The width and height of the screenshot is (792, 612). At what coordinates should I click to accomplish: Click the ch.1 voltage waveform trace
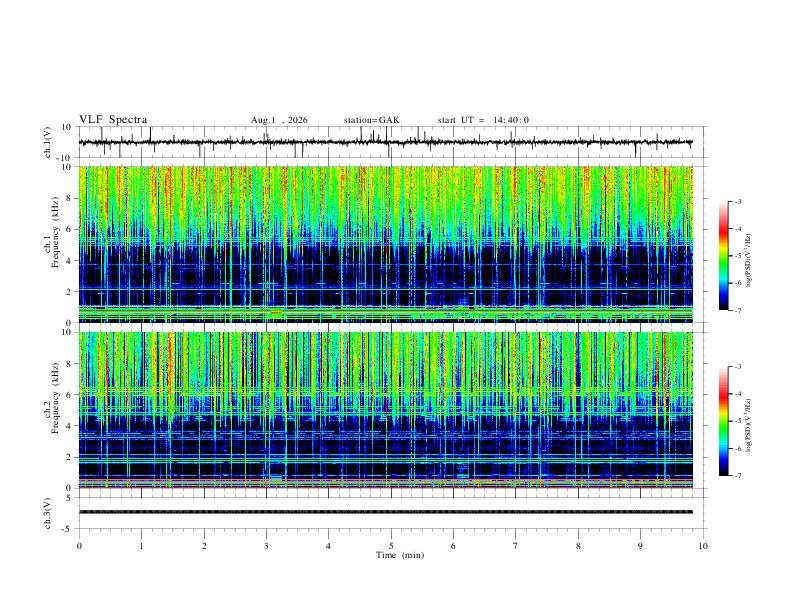click(x=386, y=142)
